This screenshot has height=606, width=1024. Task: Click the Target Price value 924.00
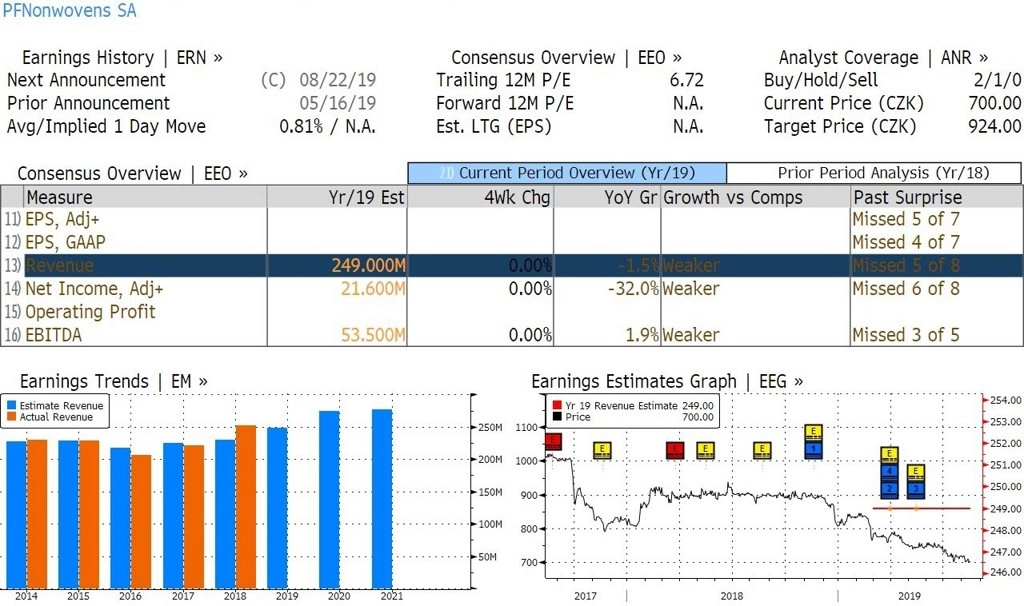pyautogui.click(x=995, y=126)
